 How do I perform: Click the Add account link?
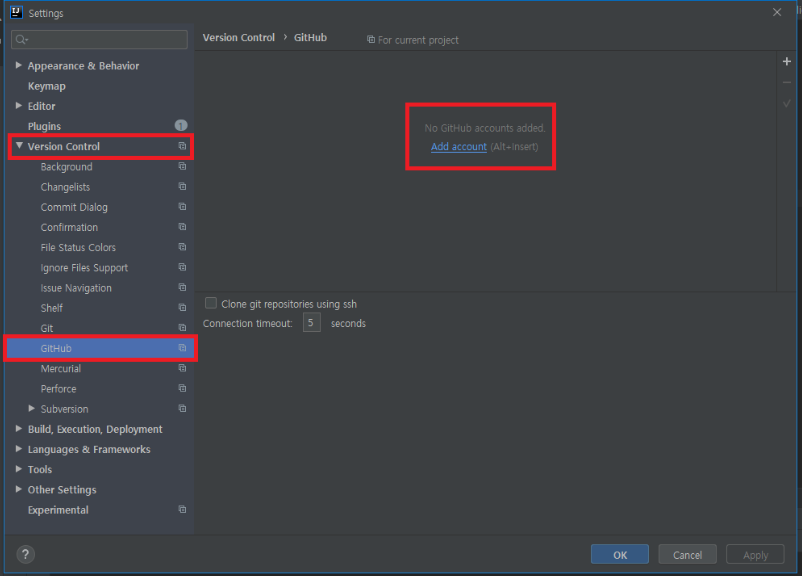459,147
